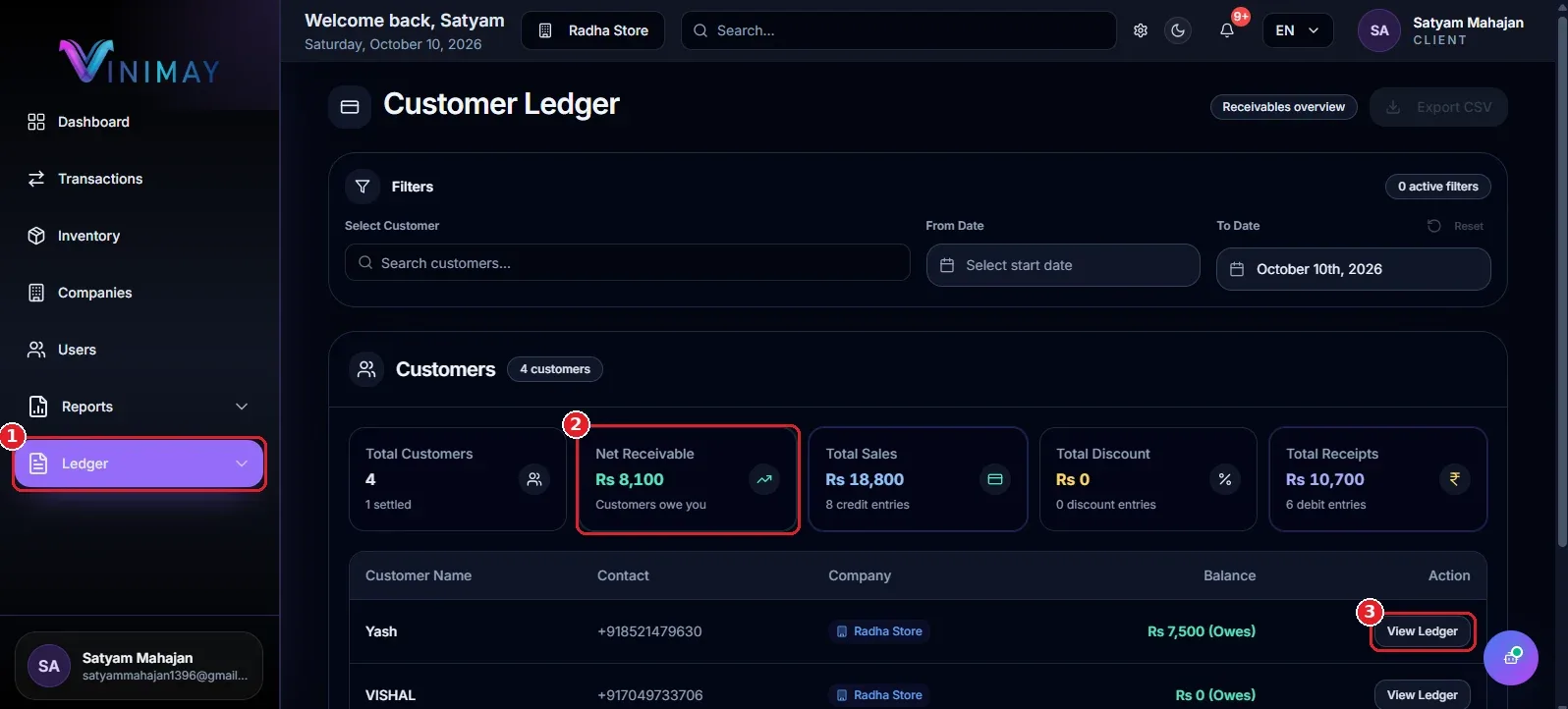View Ledger for customer Yash
The width and height of the screenshot is (1568, 709).
coord(1422,631)
